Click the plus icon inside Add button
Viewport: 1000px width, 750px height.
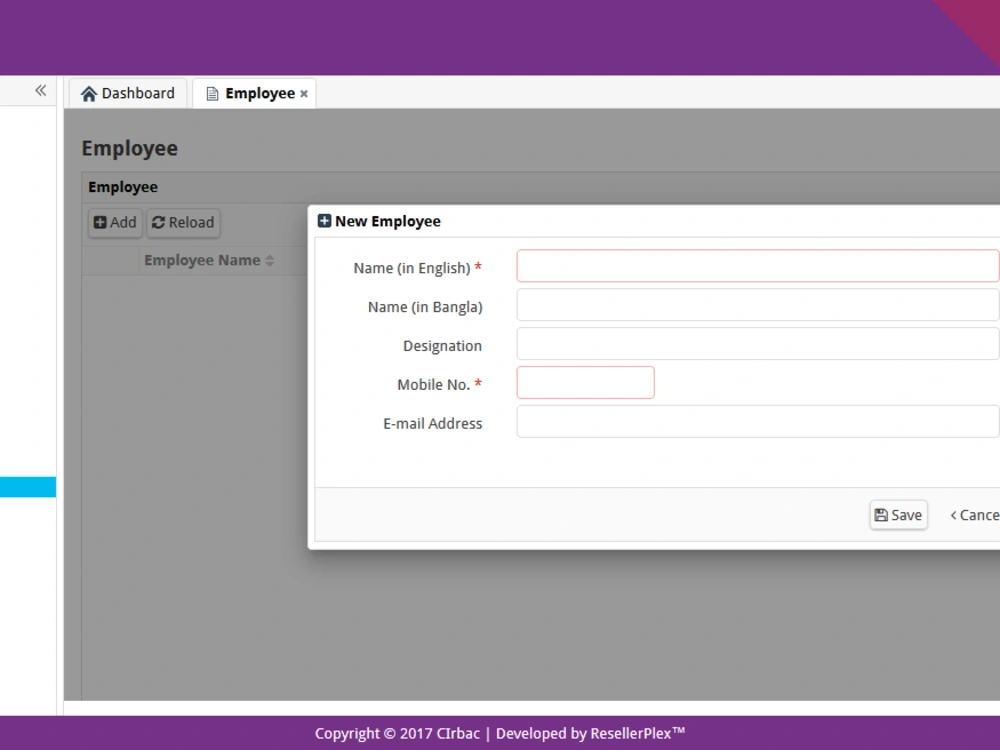[x=99, y=222]
